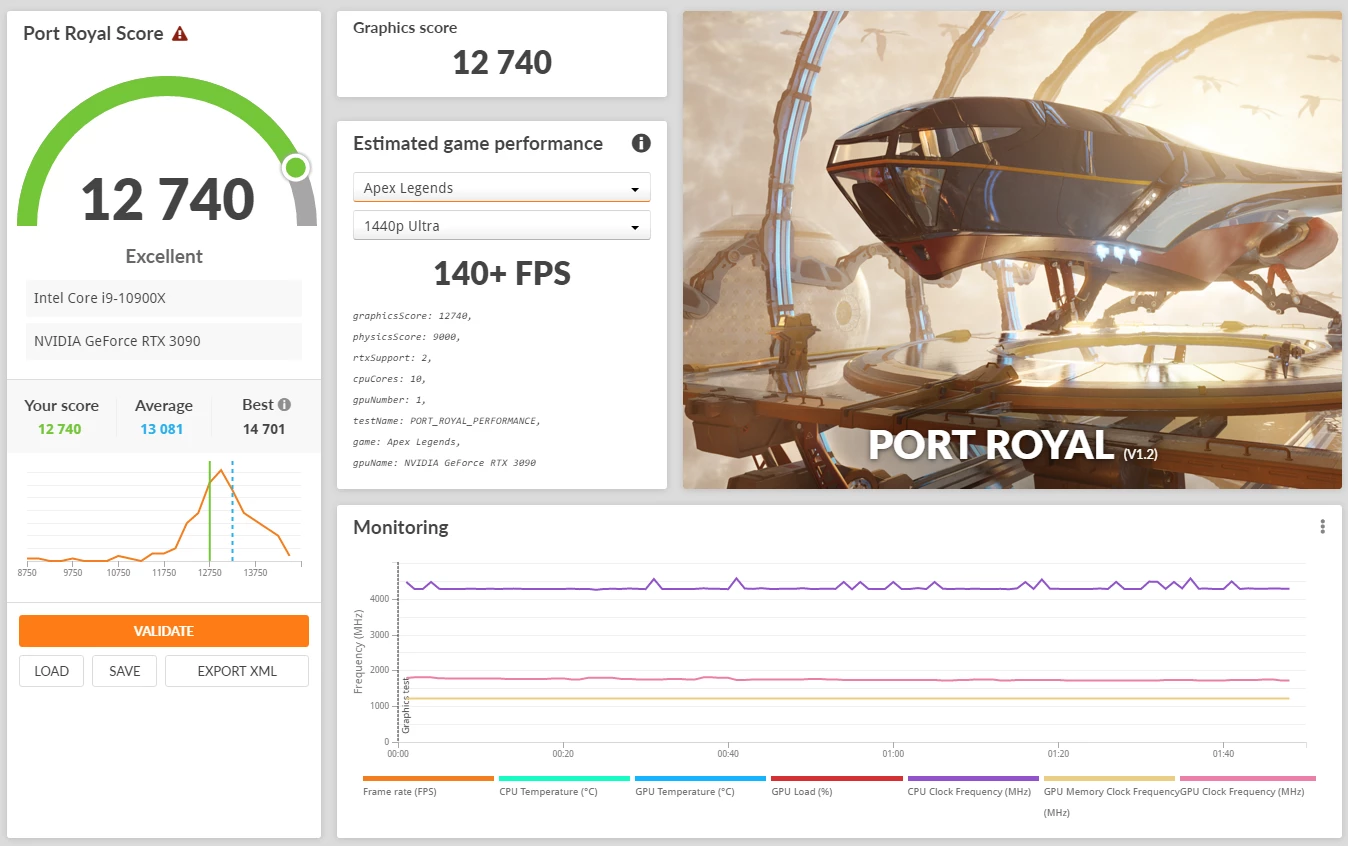Click the Estimated game performance heading
The height and width of the screenshot is (846, 1348).
(478, 143)
